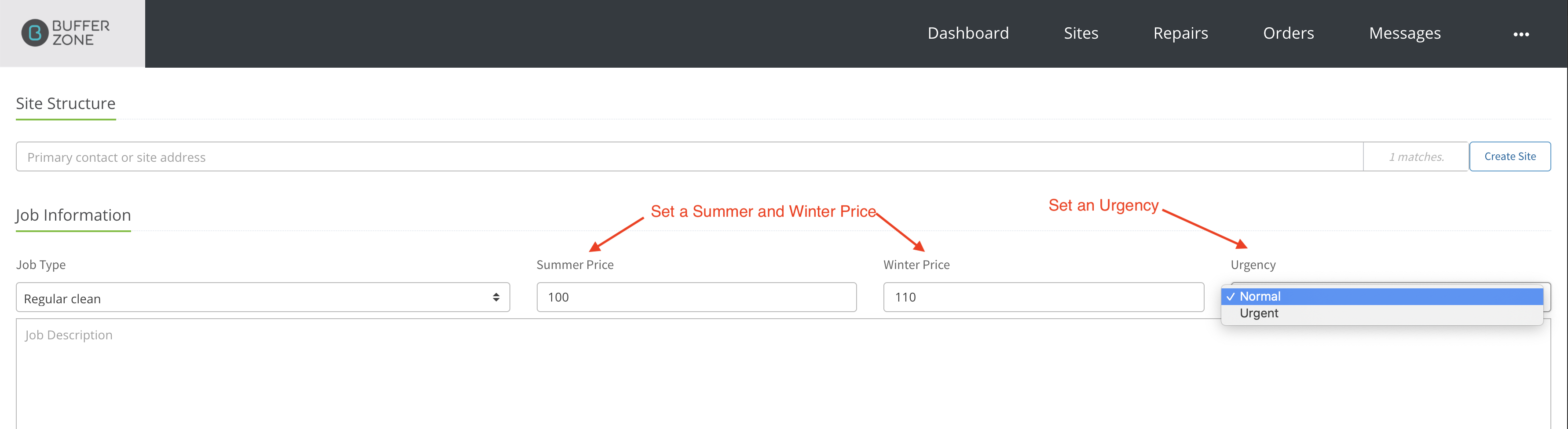Click the 1 matches indicator
The image size is (1568, 429).
click(x=1416, y=156)
